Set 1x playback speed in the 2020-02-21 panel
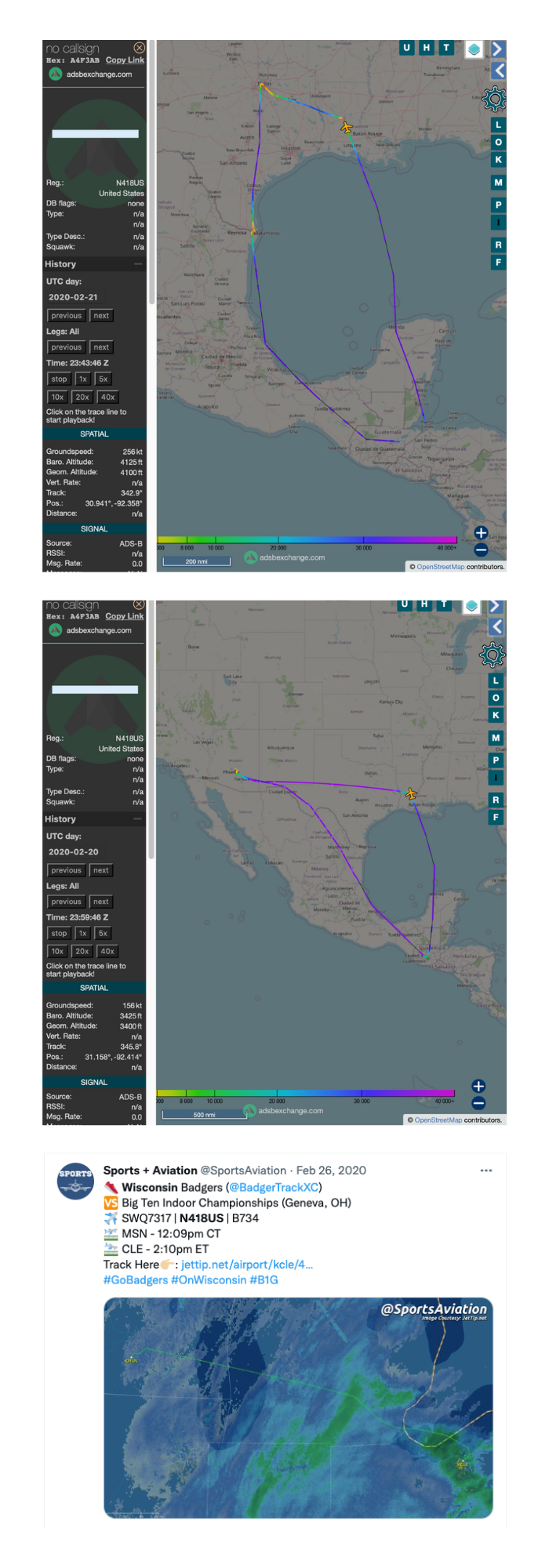This screenshot has width=549, height=1568. click(x=82, y=379)
